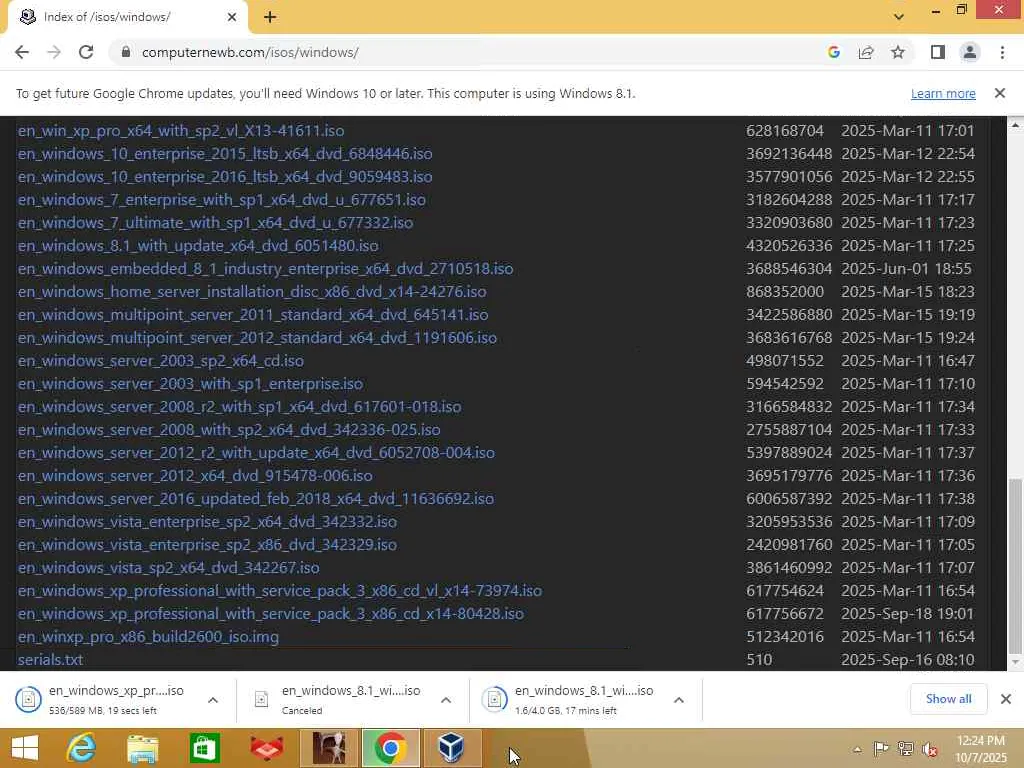Go forward using the forward arrow
1024x768 pixels.
(54, 52)
